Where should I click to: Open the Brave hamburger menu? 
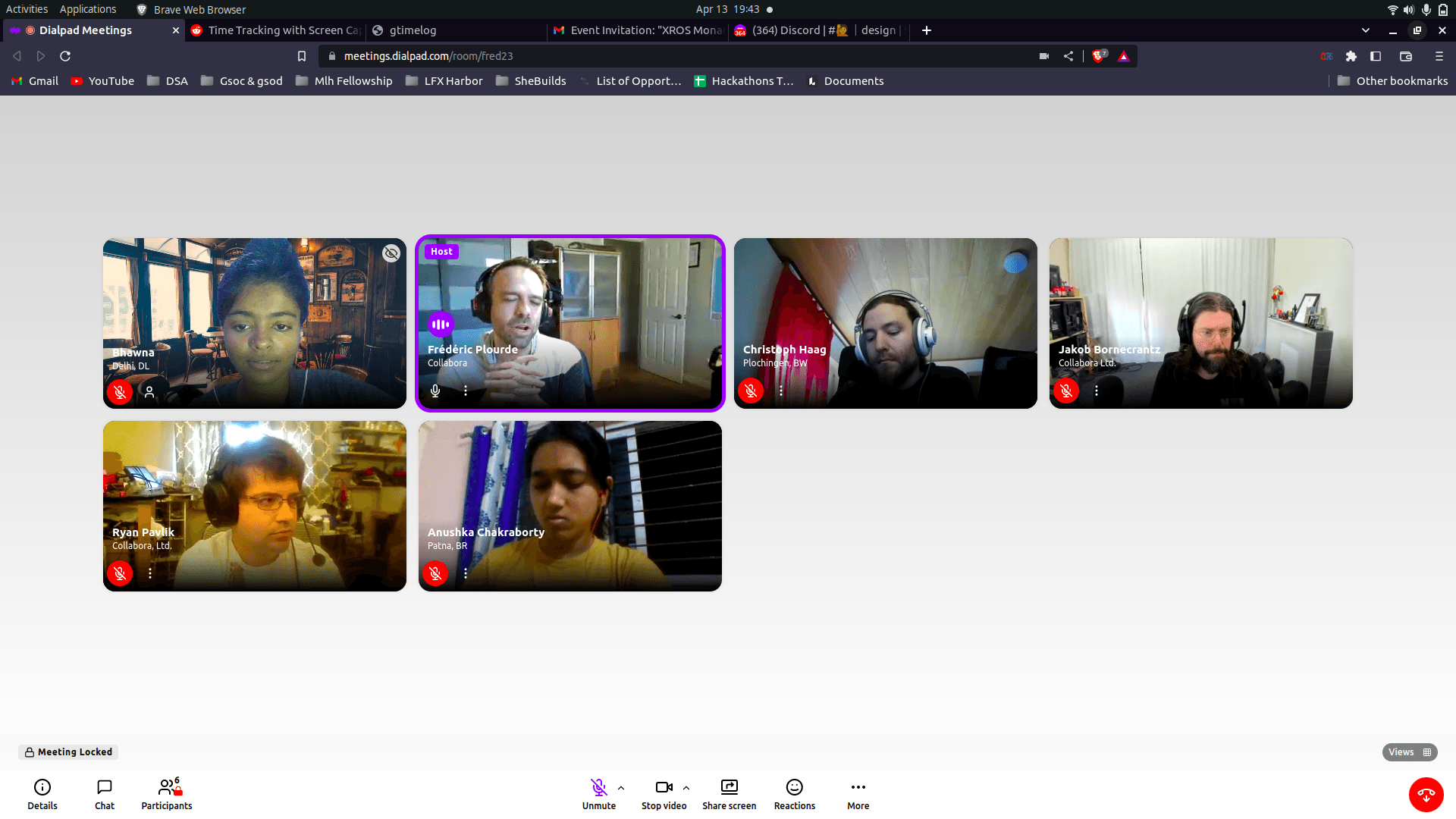1439,56
